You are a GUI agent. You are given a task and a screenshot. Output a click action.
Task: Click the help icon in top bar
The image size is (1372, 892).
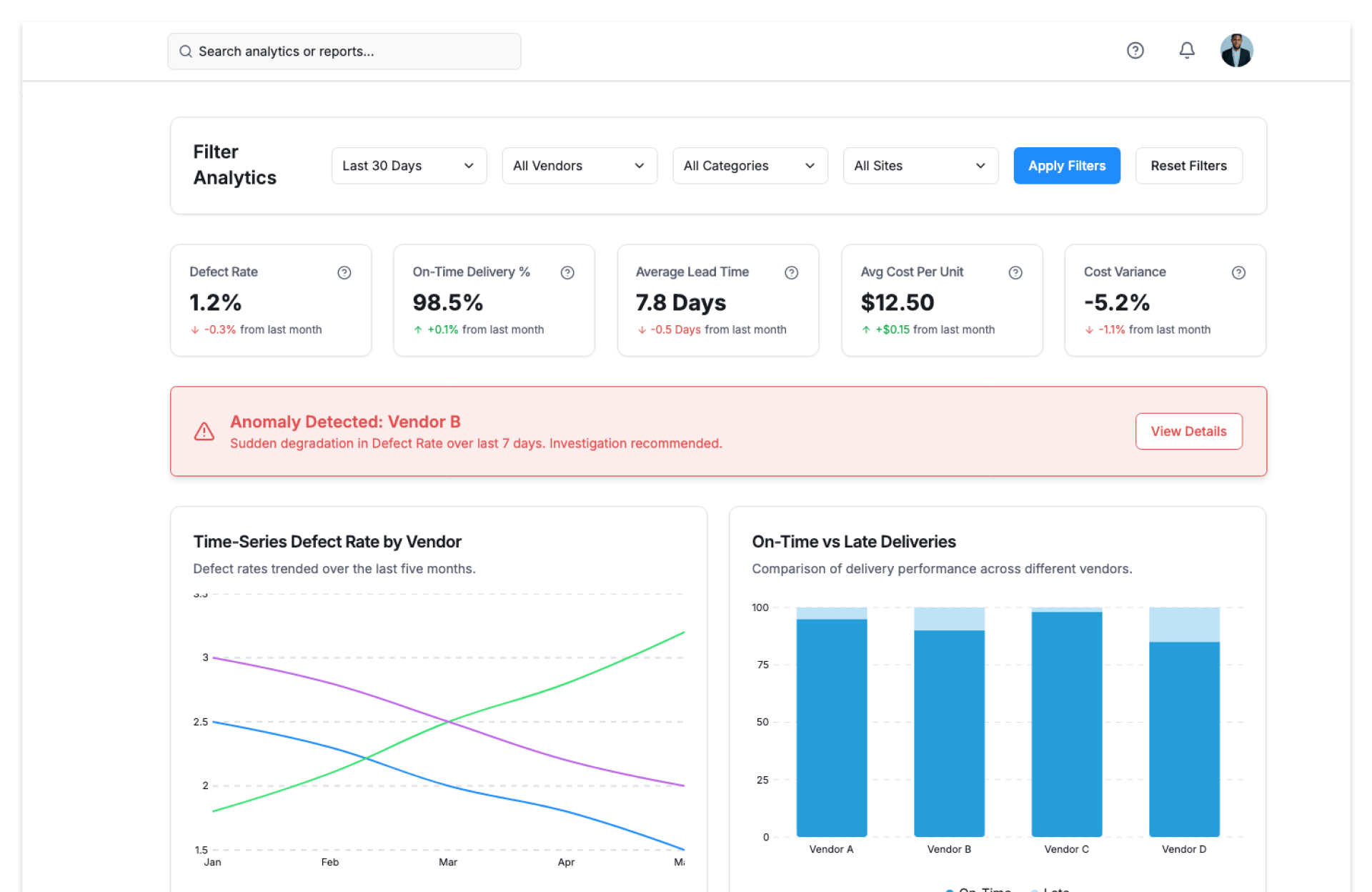pyautogui.click(x=1135, y=51)
